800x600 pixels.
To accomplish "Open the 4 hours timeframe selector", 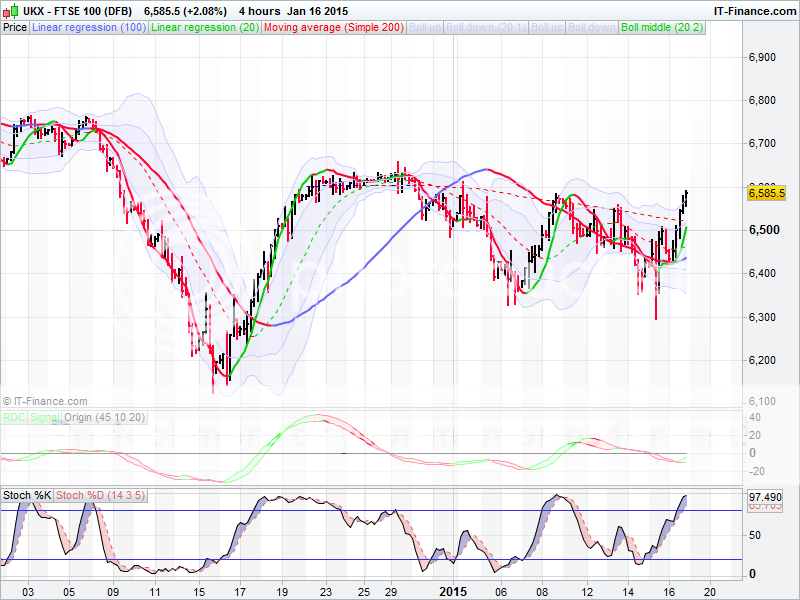I will coord(259,11).
